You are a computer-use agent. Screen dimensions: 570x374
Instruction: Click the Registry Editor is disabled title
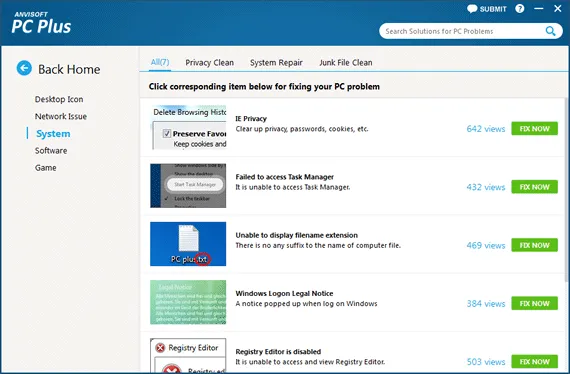coord(278,351)
